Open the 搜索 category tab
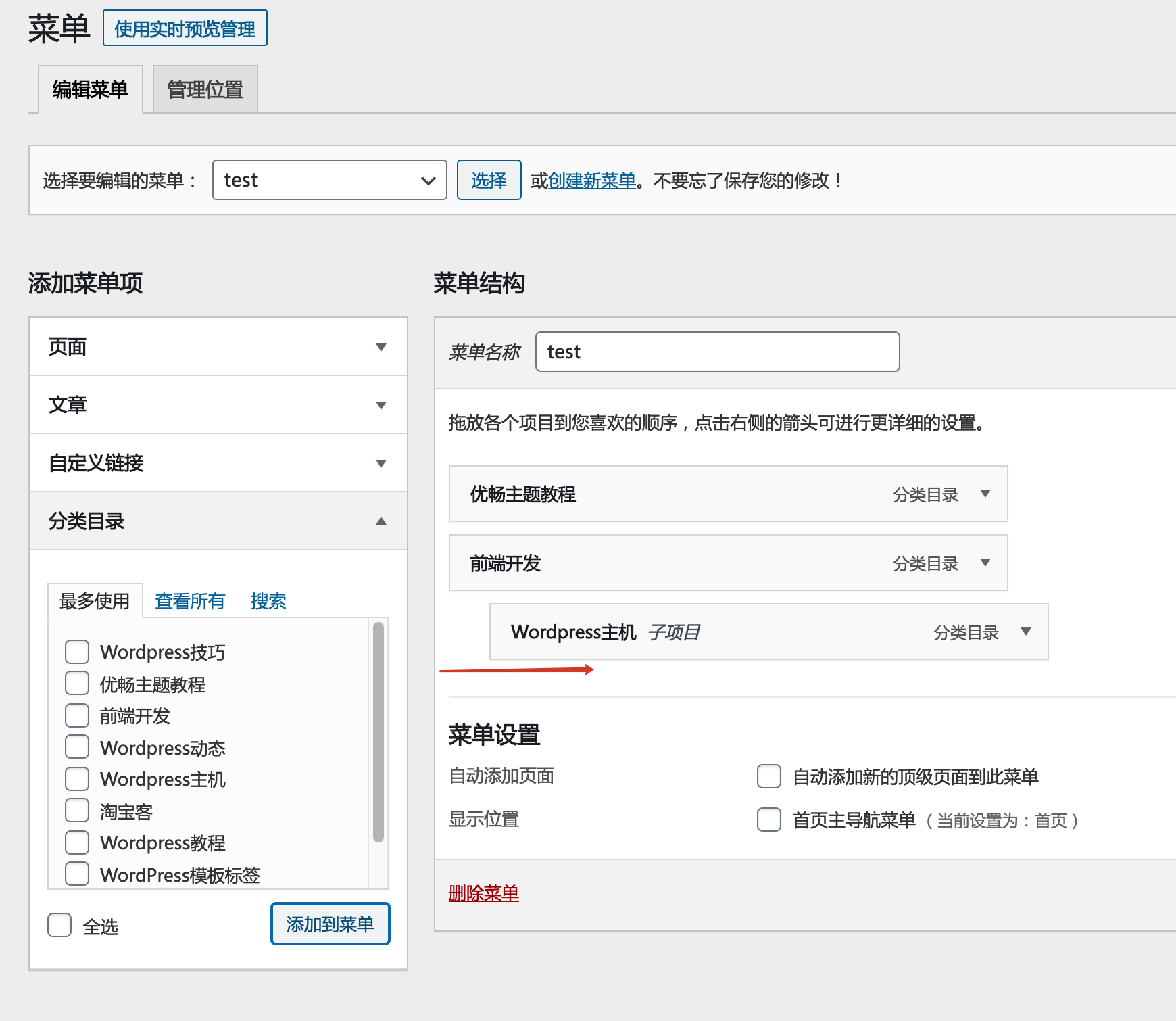The width and height of the screenshot is (1176, 1021). (x=268, y=601)
